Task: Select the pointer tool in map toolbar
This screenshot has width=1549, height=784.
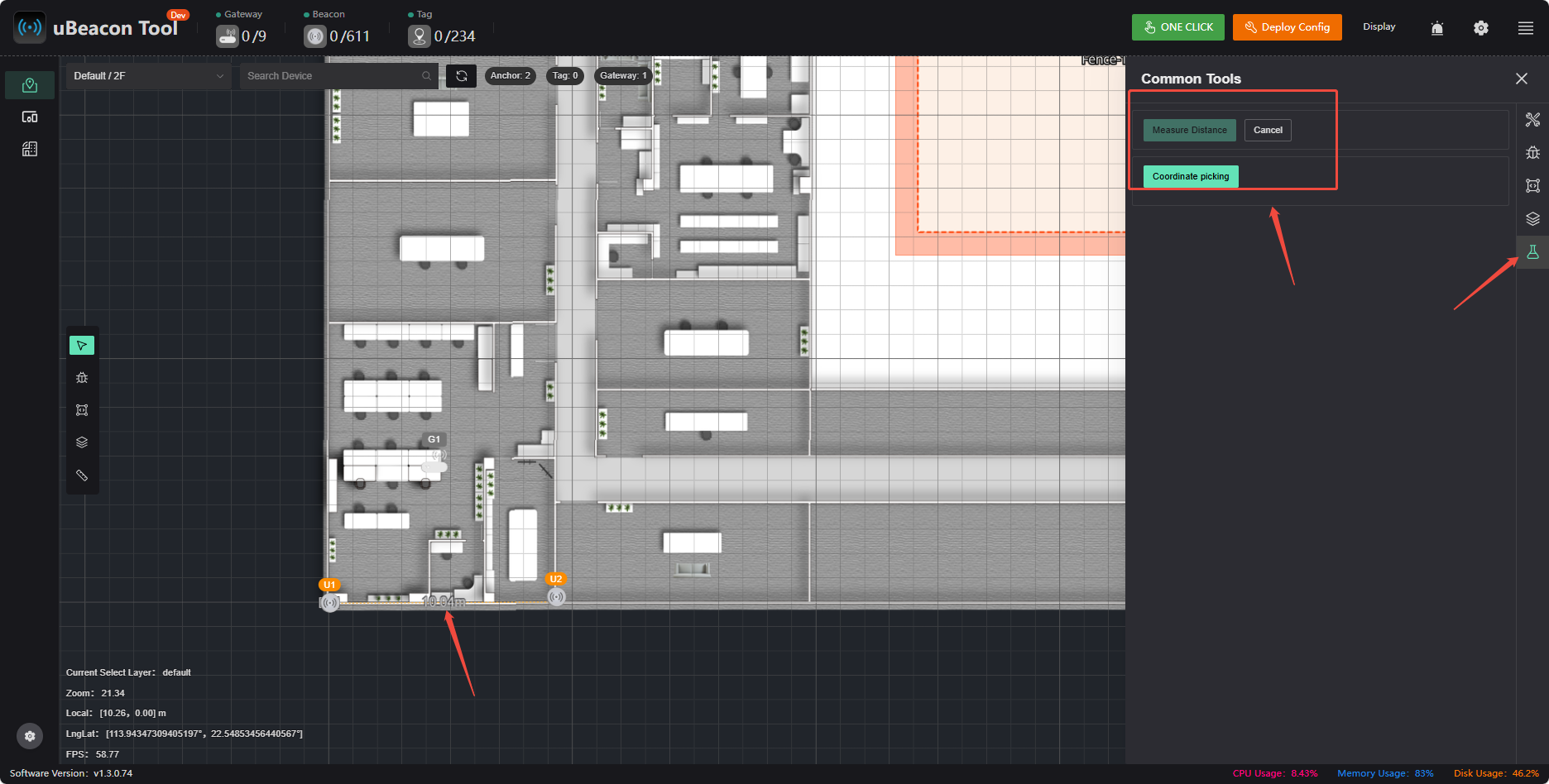Action: 82,345
